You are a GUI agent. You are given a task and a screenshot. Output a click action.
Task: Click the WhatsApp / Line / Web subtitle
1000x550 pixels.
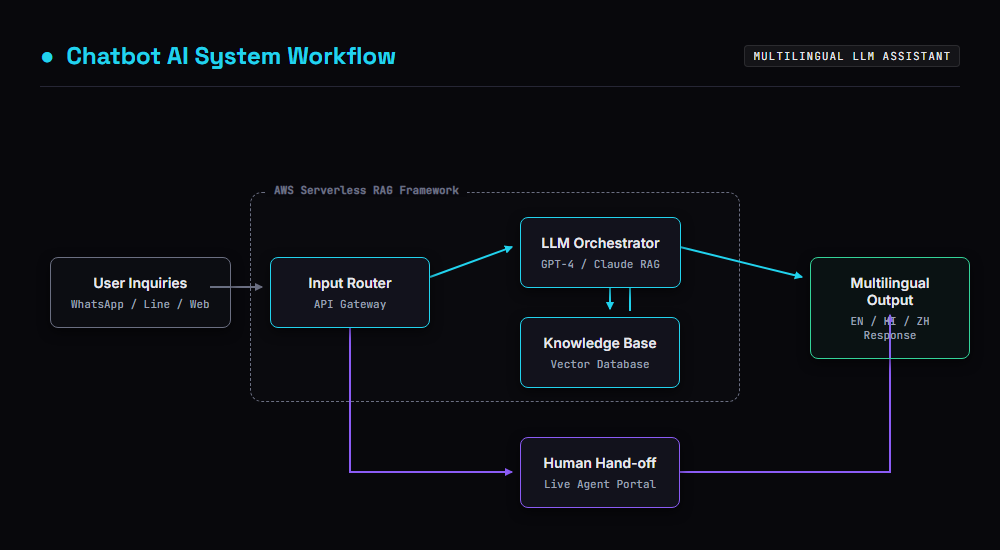coord(140,304)
